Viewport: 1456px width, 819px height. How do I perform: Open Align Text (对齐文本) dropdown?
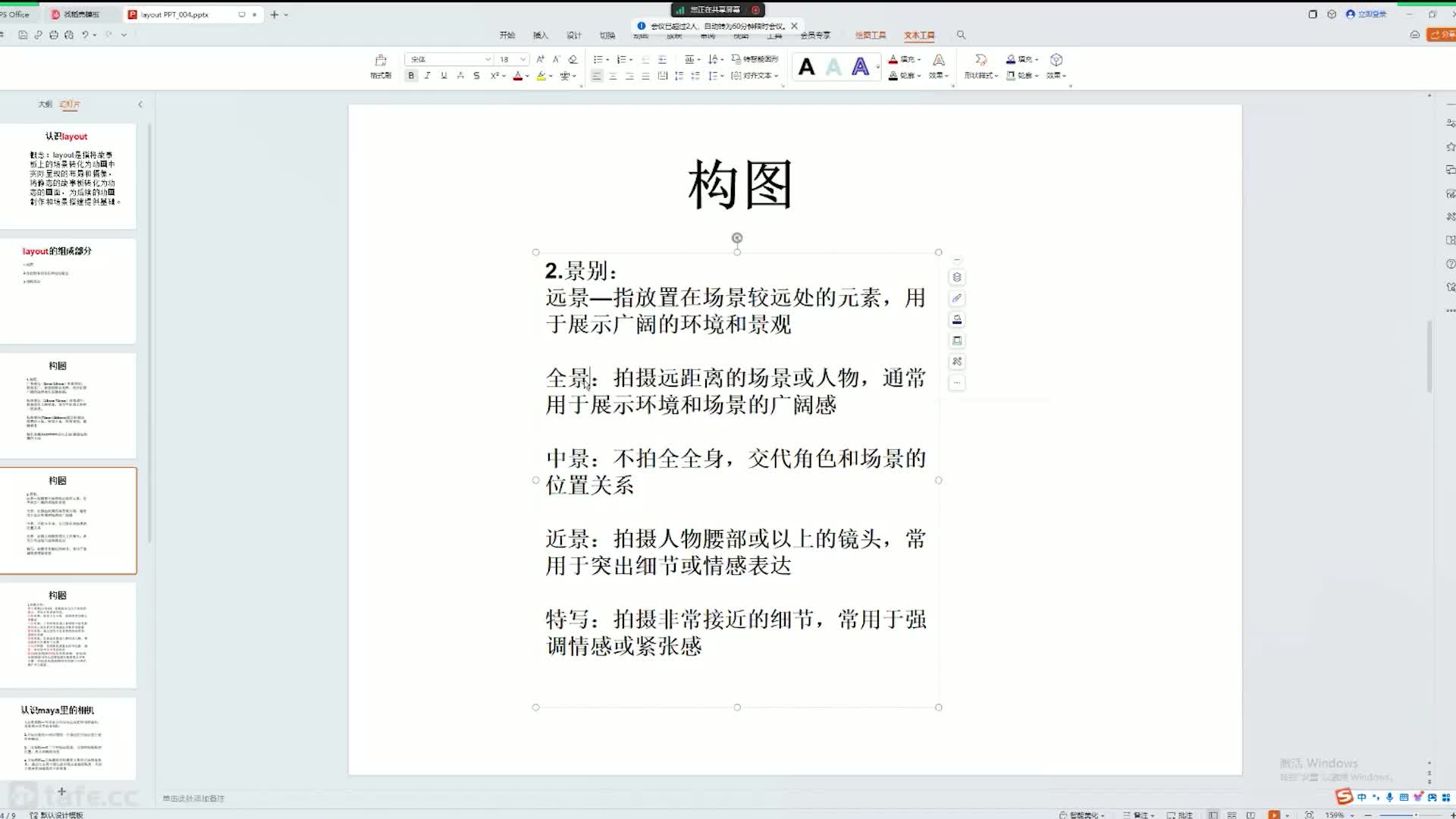755,76
